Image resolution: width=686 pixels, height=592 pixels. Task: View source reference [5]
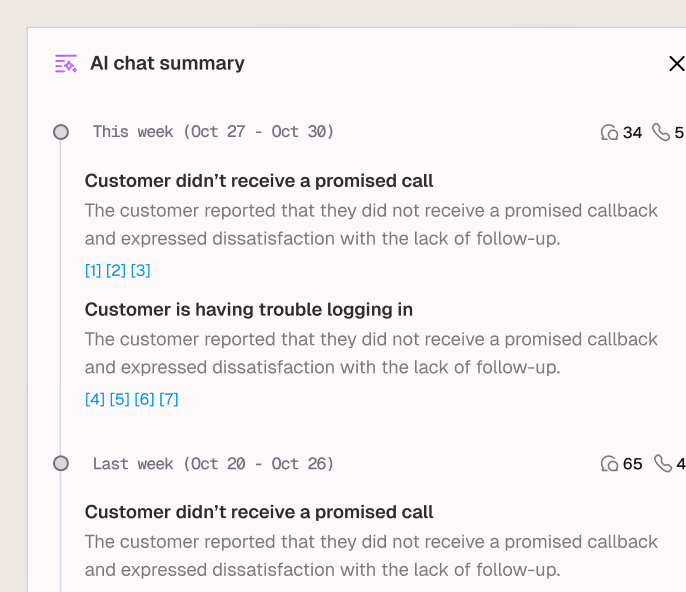(x=119, y=399)
